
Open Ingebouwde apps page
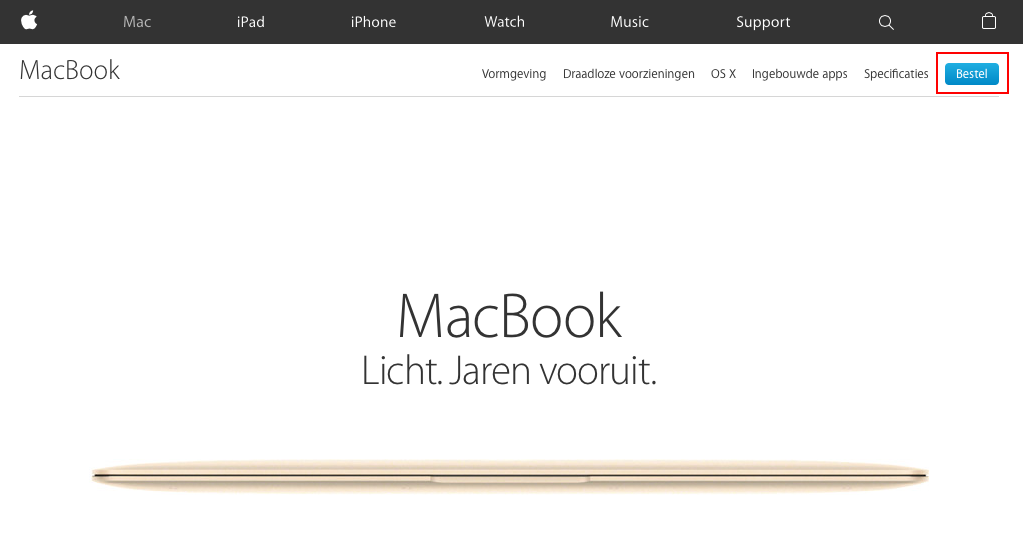[799, 74]
